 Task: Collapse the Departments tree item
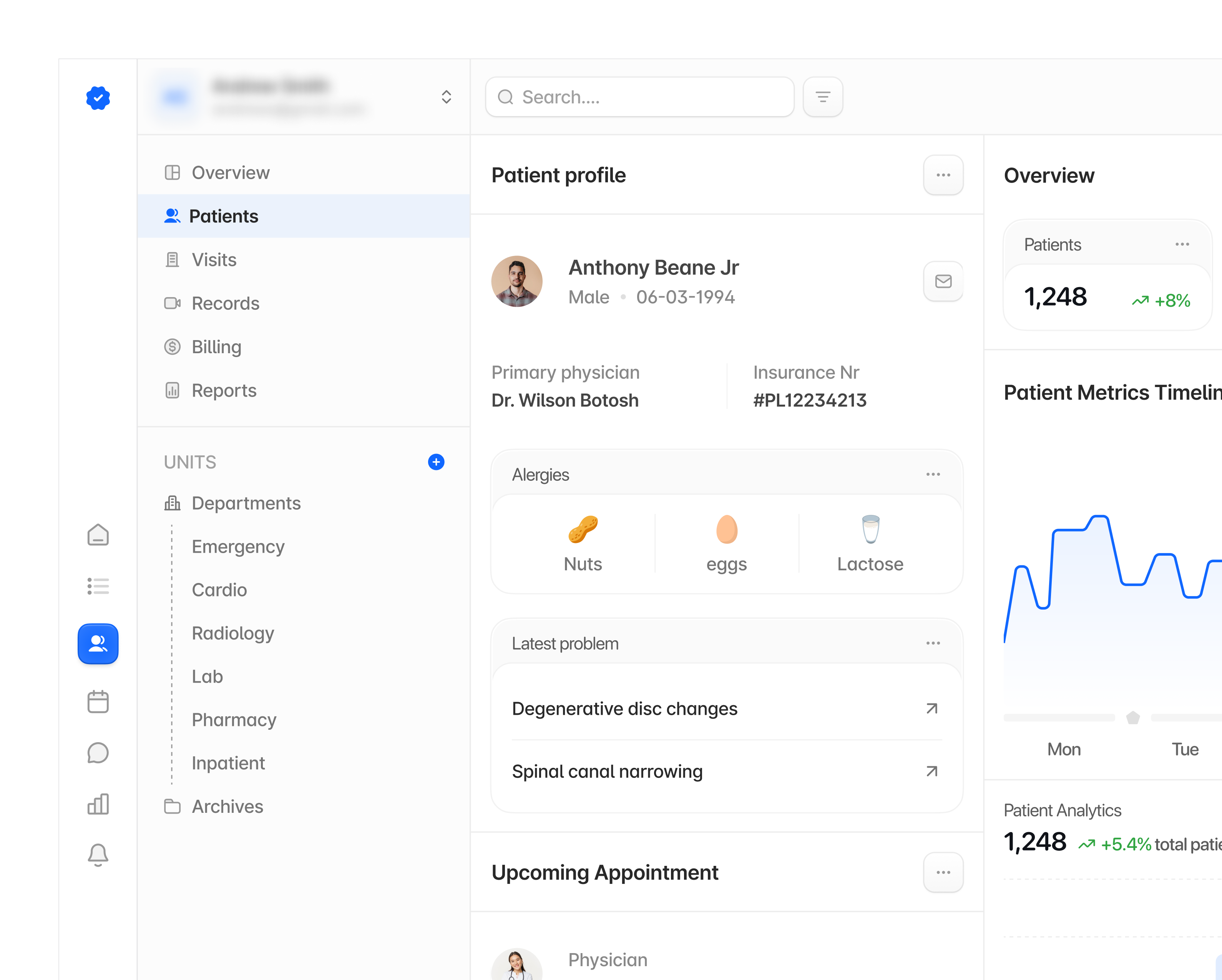click(232, 503)
